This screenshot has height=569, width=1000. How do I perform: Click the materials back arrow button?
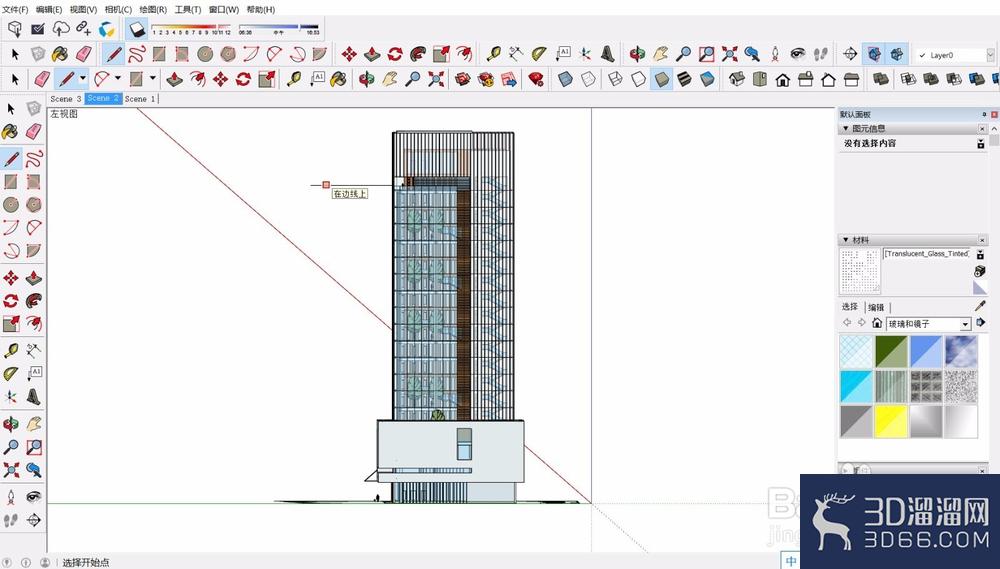847,323
